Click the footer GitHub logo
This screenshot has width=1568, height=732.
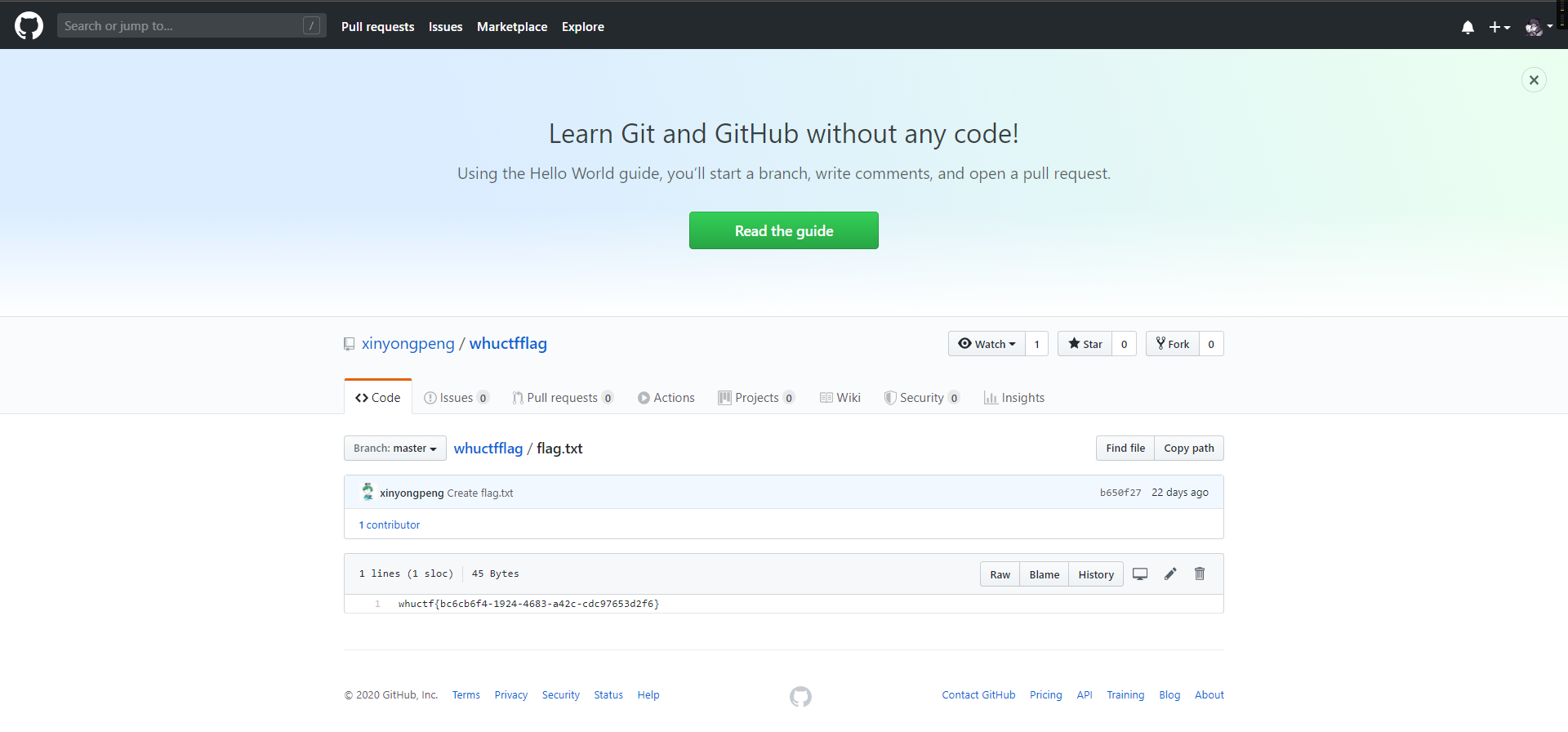coord(800,696)
